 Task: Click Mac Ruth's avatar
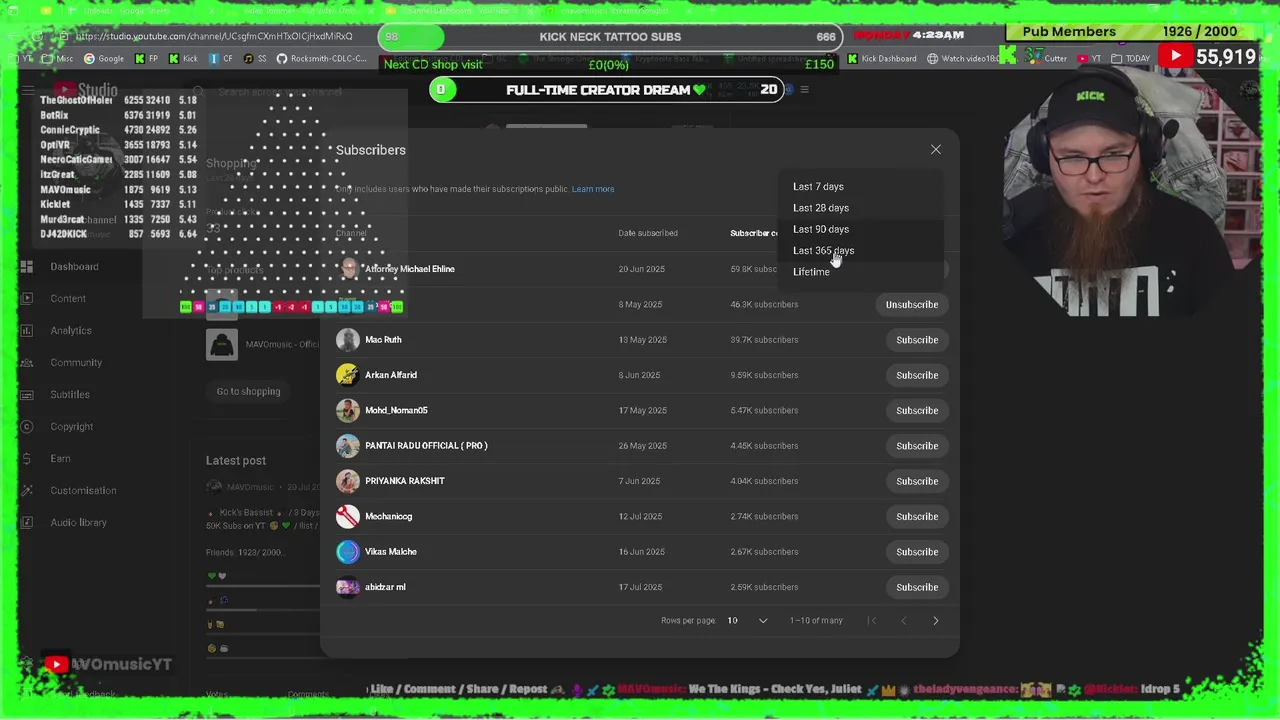pyautogui.click(x=348, y=340)
